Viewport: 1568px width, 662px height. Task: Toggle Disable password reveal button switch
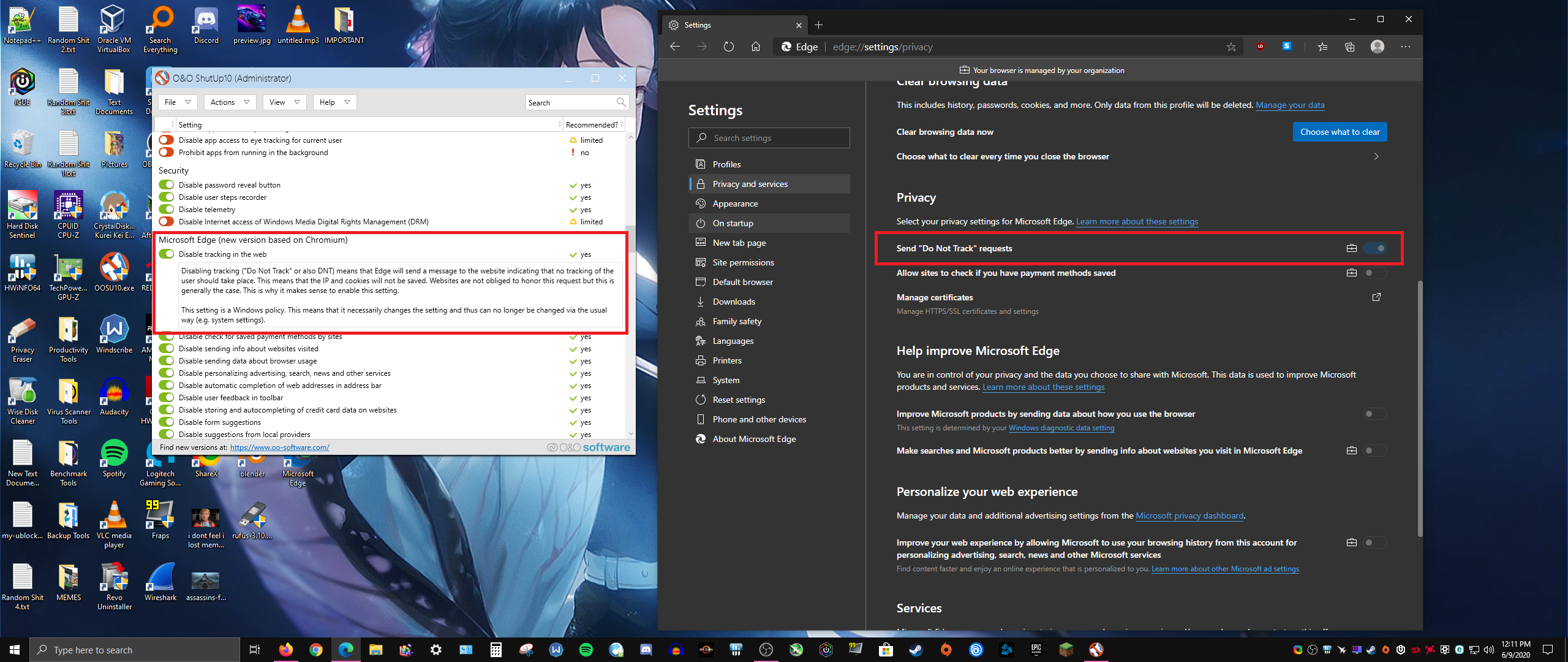[x=166, y=185]
